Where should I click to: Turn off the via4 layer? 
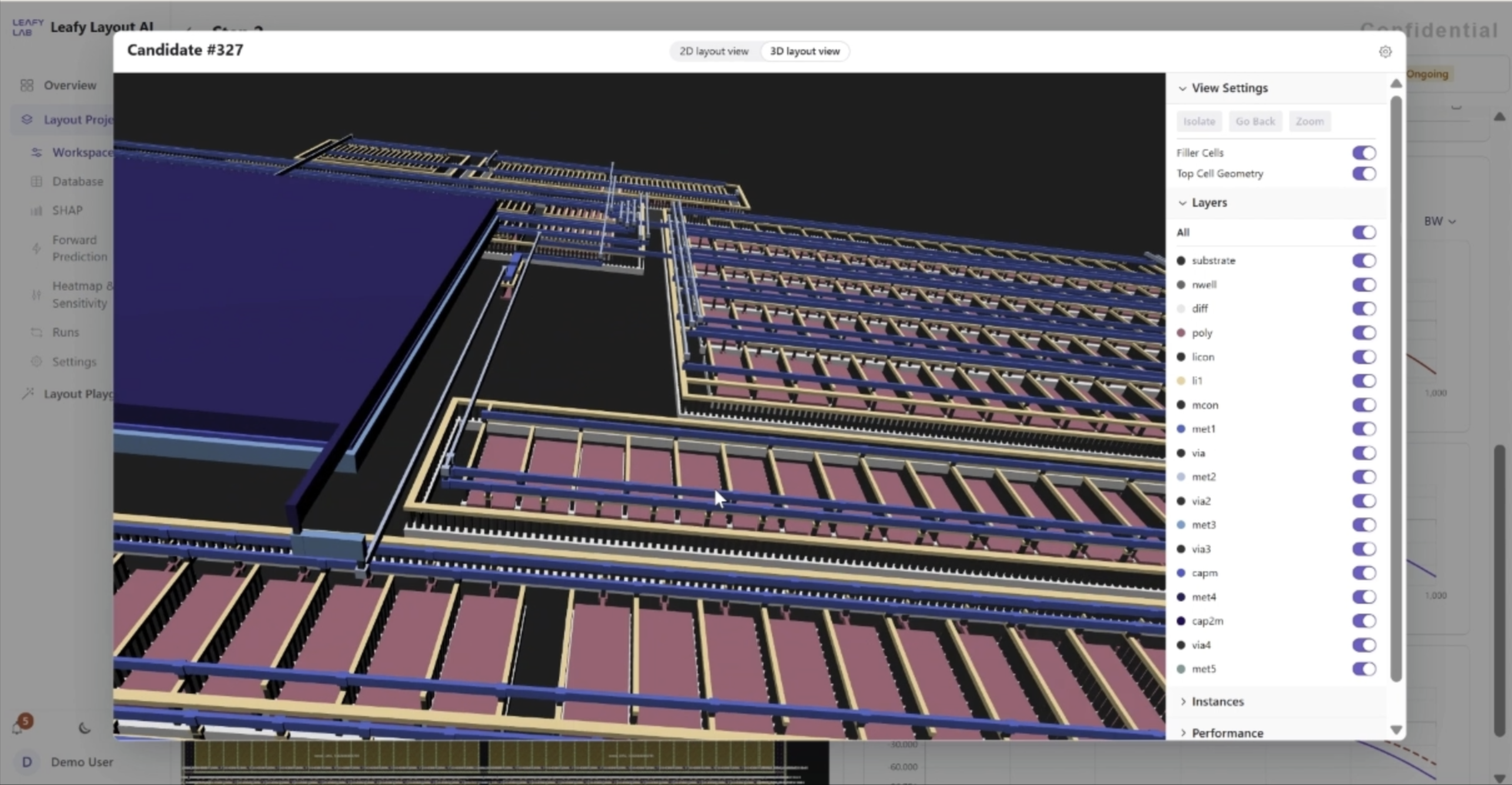click(x=1364, y=645)
